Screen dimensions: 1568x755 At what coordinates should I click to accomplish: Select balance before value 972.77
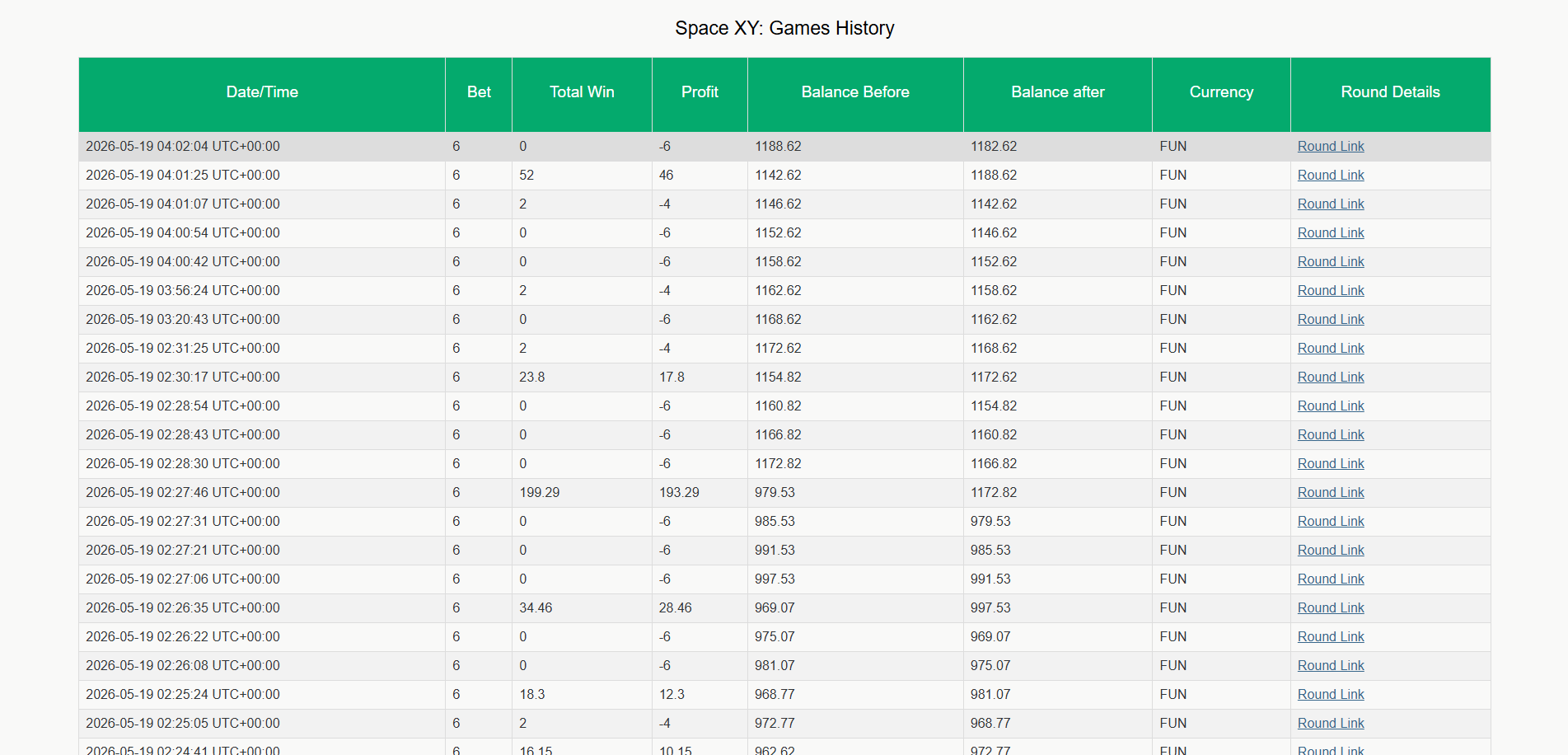tap(775, 723)
